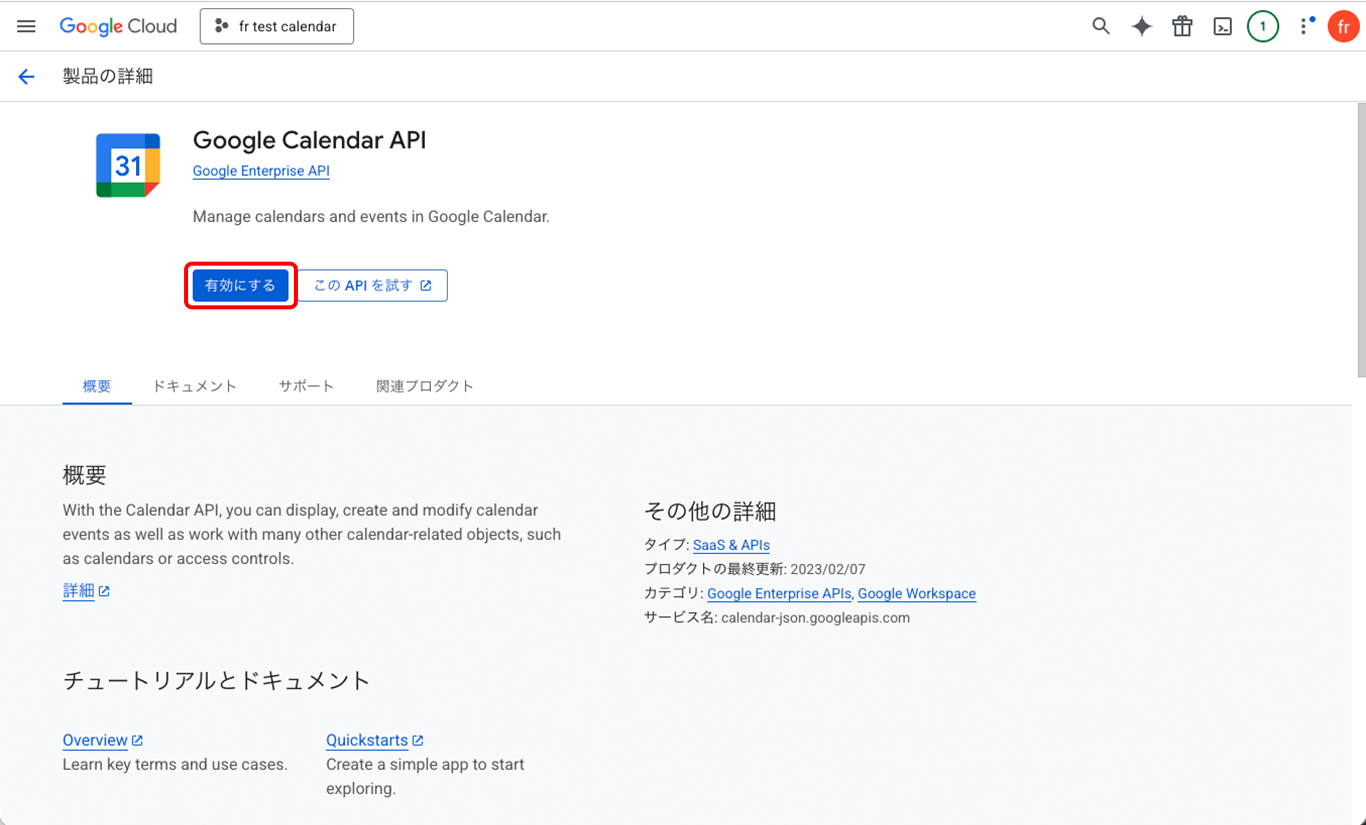Screen dimensions: 1366x825
Task: Click the gift free trial icon
Action: click(x=1182, y=27)
